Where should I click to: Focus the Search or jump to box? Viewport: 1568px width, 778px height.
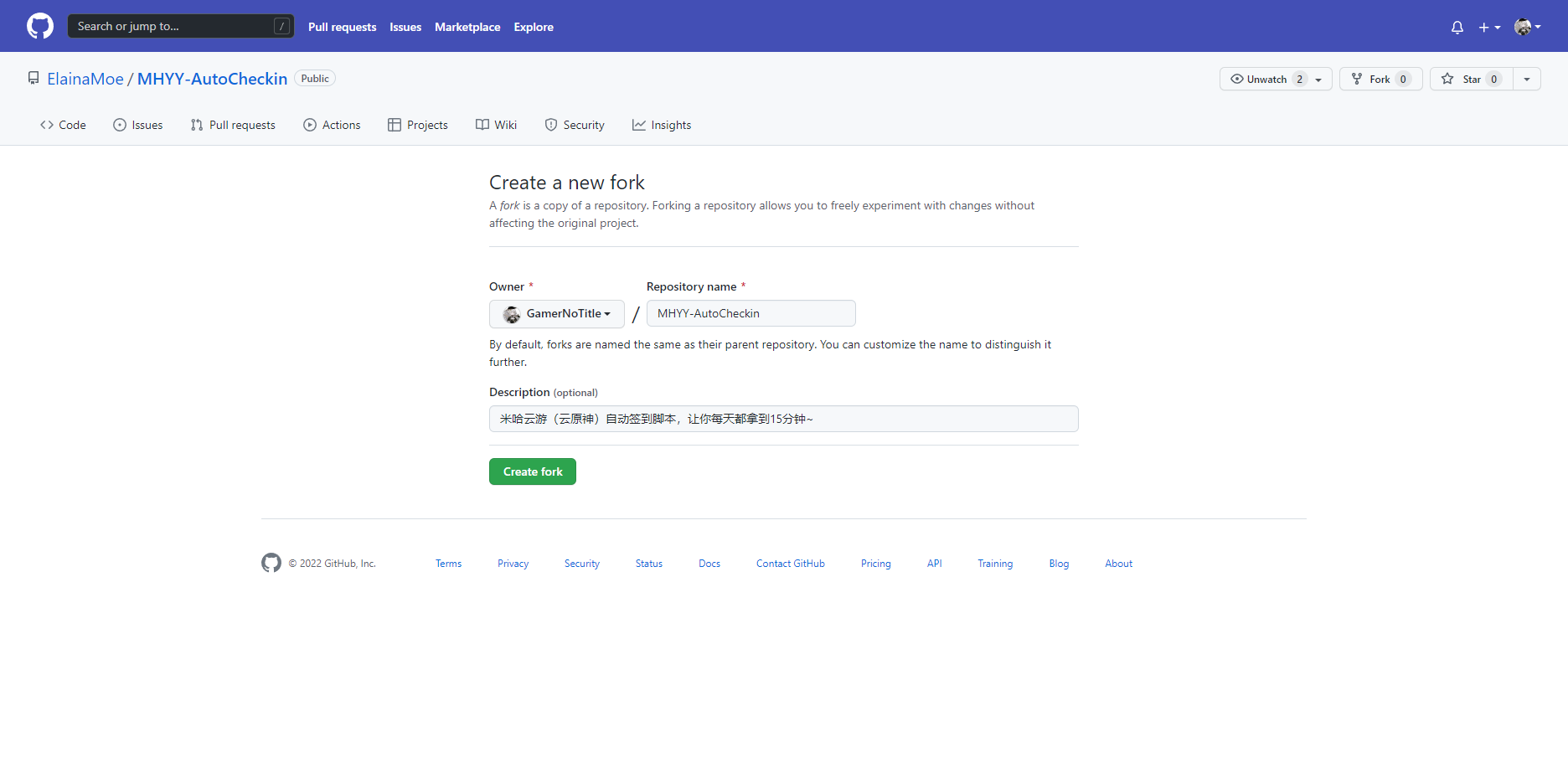pyautogui.click(x=172, y=26)
